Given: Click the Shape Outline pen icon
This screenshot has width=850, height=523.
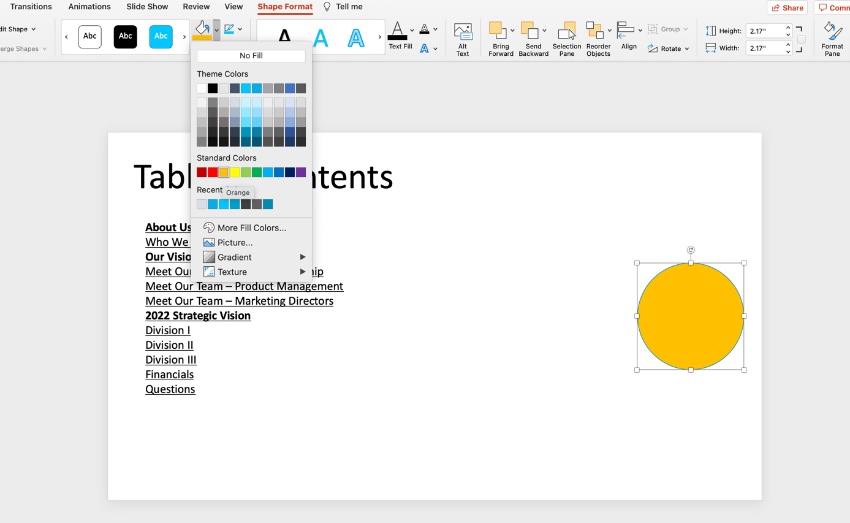Looking at the screenshot, I should click(x=229, y=29).
